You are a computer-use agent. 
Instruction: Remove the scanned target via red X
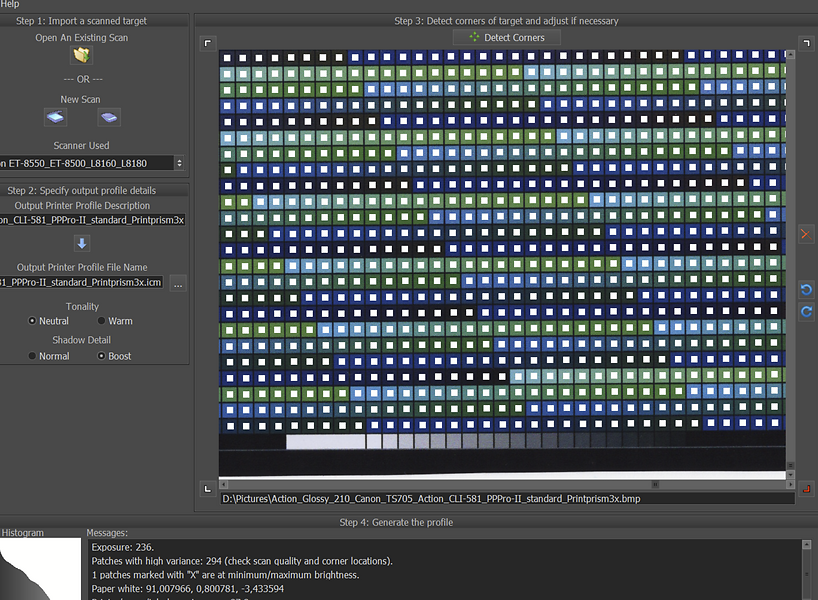[x=805, y=234]
